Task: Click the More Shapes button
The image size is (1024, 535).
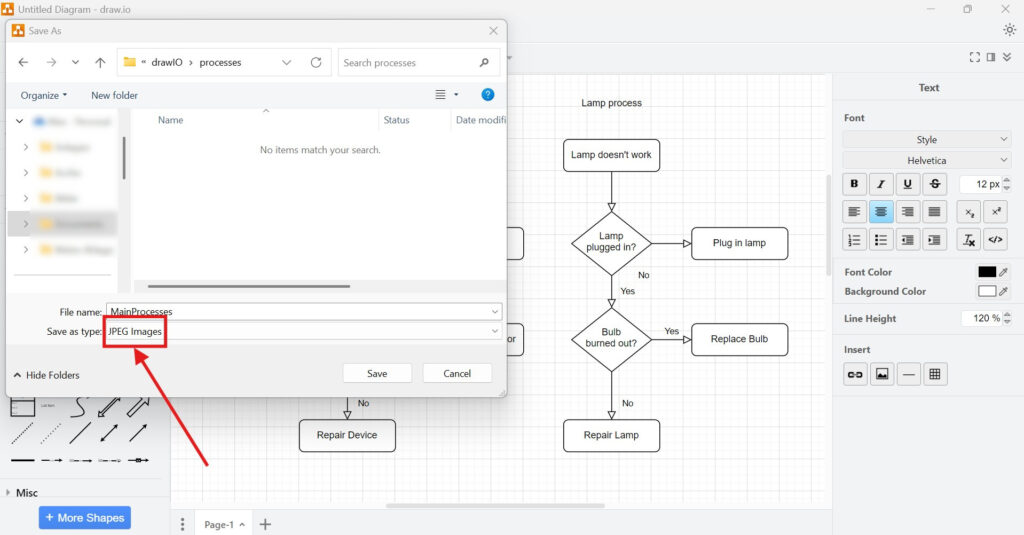Action: point(85,518)
